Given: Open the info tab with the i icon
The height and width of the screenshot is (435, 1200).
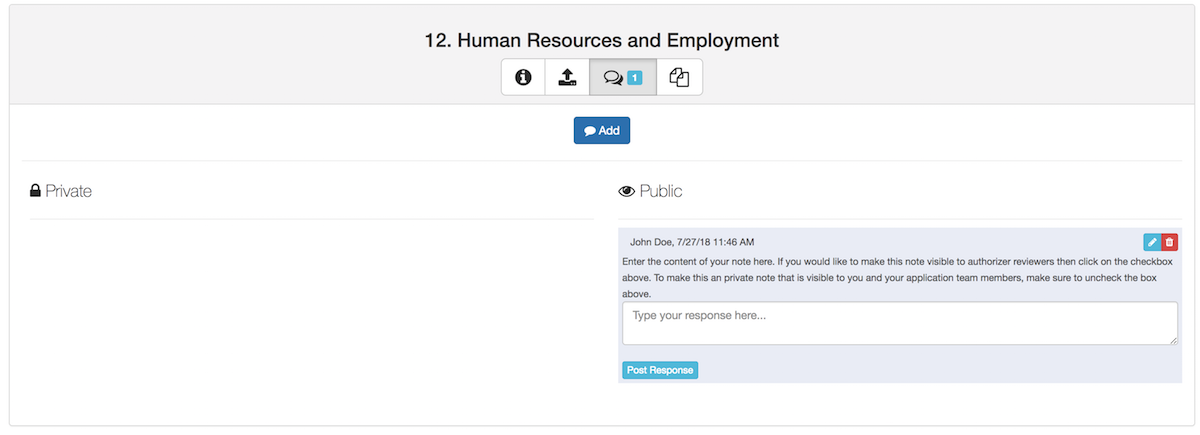Looking at the screenshot, I should click(x=523, y=77).
